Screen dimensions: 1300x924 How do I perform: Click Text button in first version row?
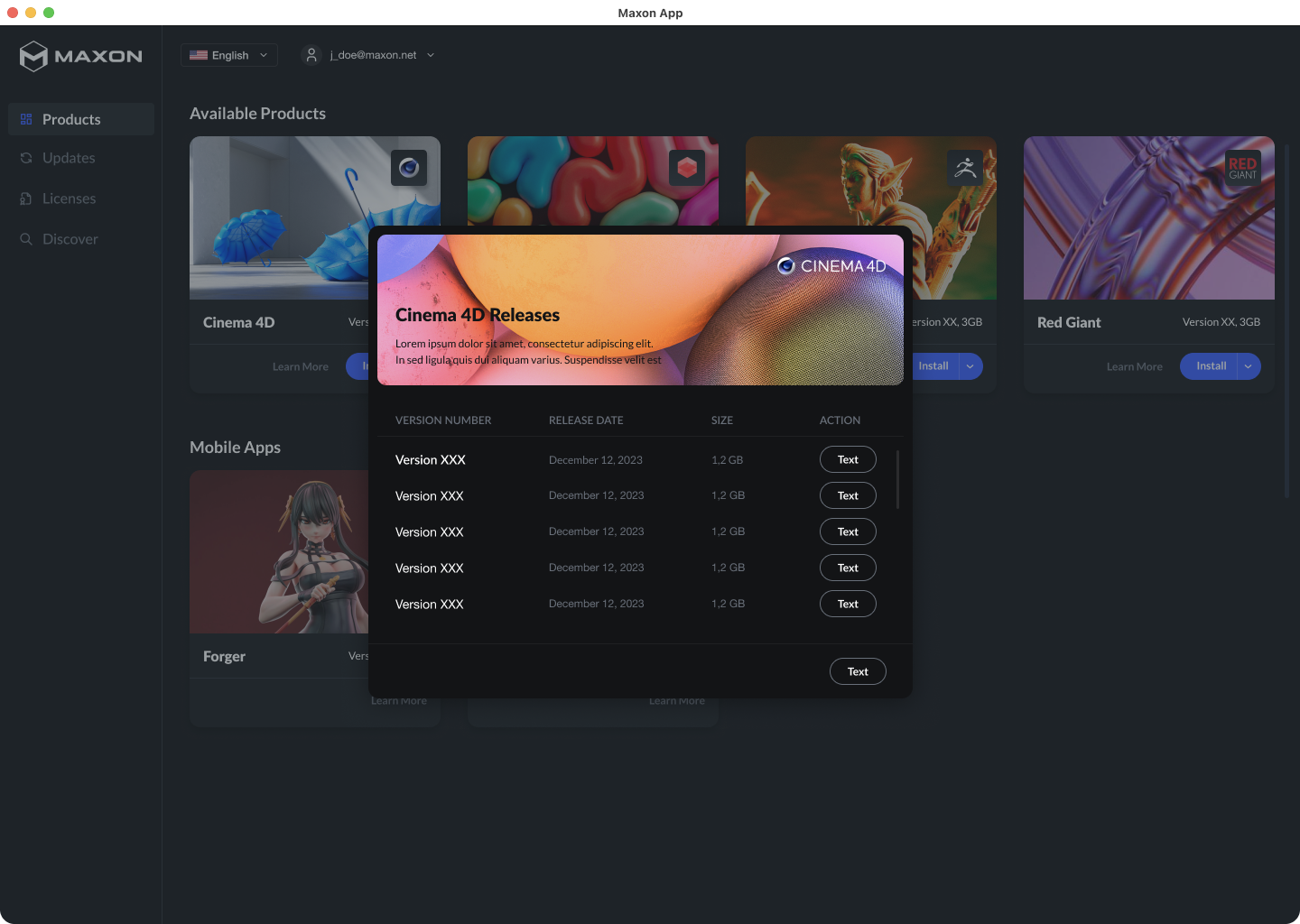848,459
